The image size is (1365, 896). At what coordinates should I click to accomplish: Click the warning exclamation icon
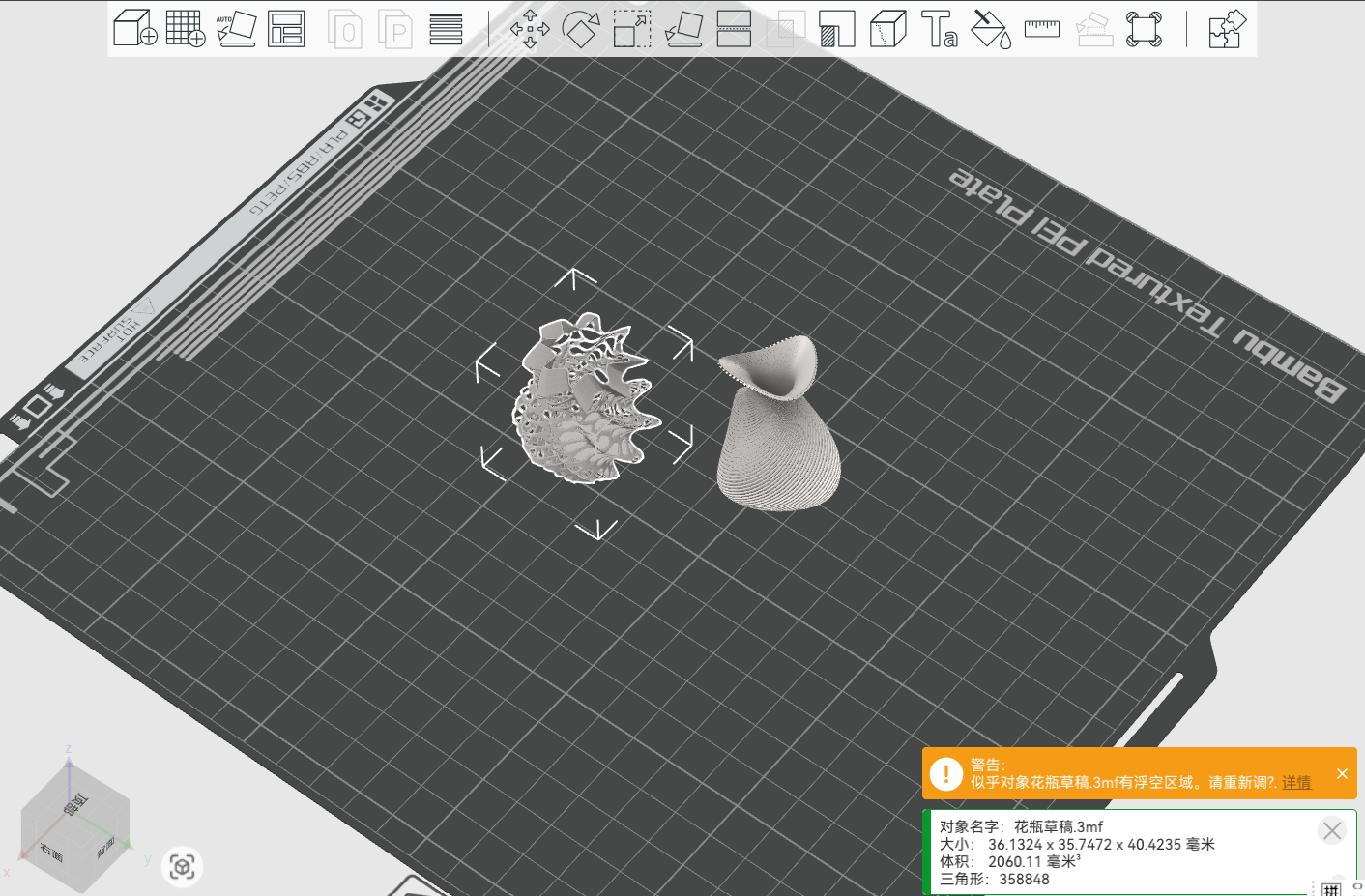pyautogui.click(x=945, y=773)
